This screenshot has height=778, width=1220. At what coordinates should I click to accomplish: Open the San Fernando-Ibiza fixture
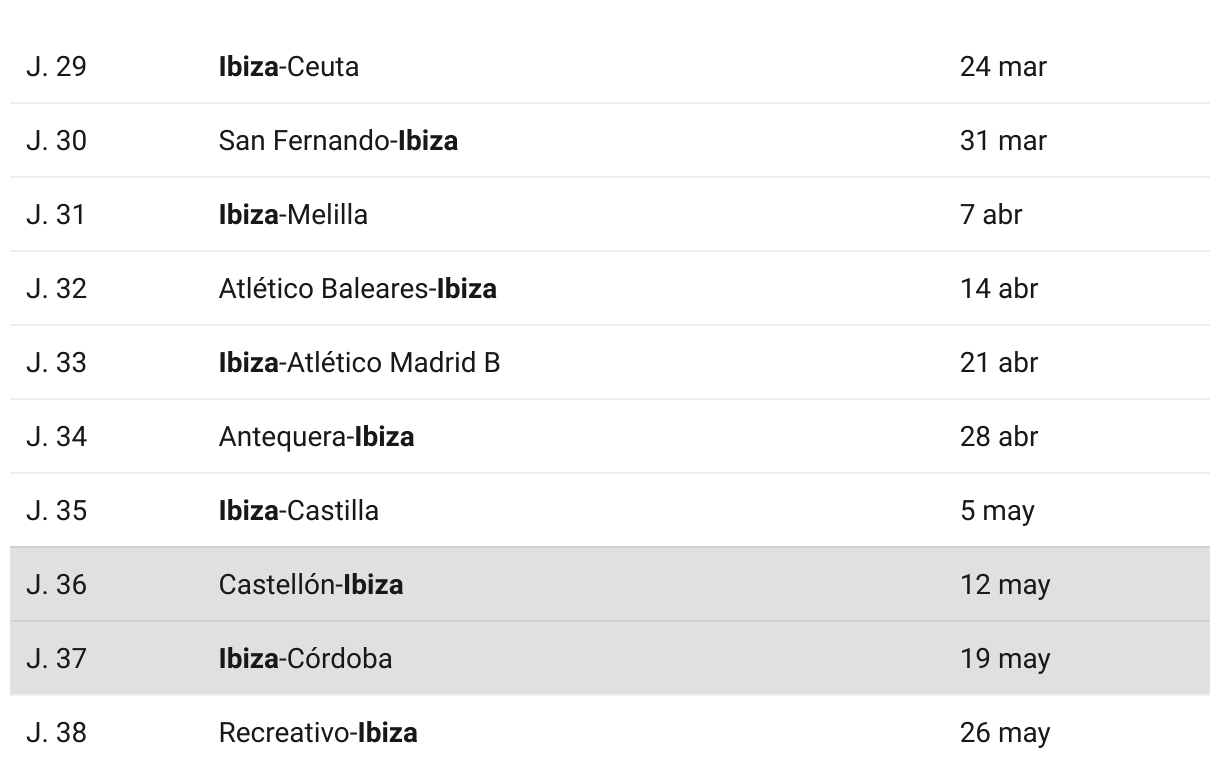[338, 140]
